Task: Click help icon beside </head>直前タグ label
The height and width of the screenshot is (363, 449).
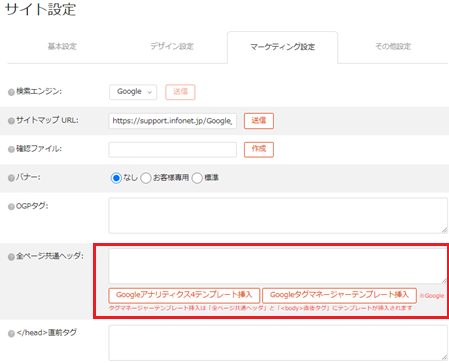Action: tap(11, 333)
